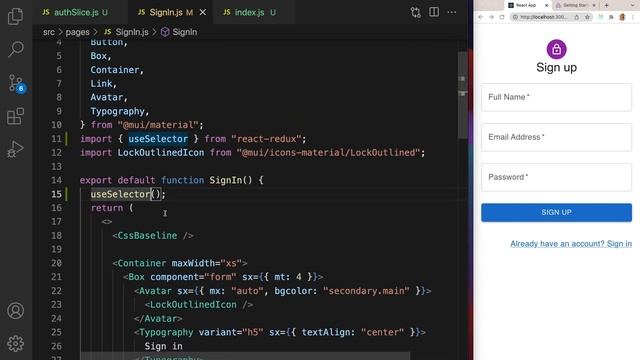Click CssBaseline tag on line 18
This screenshot has width=640, height=360.
147,236
